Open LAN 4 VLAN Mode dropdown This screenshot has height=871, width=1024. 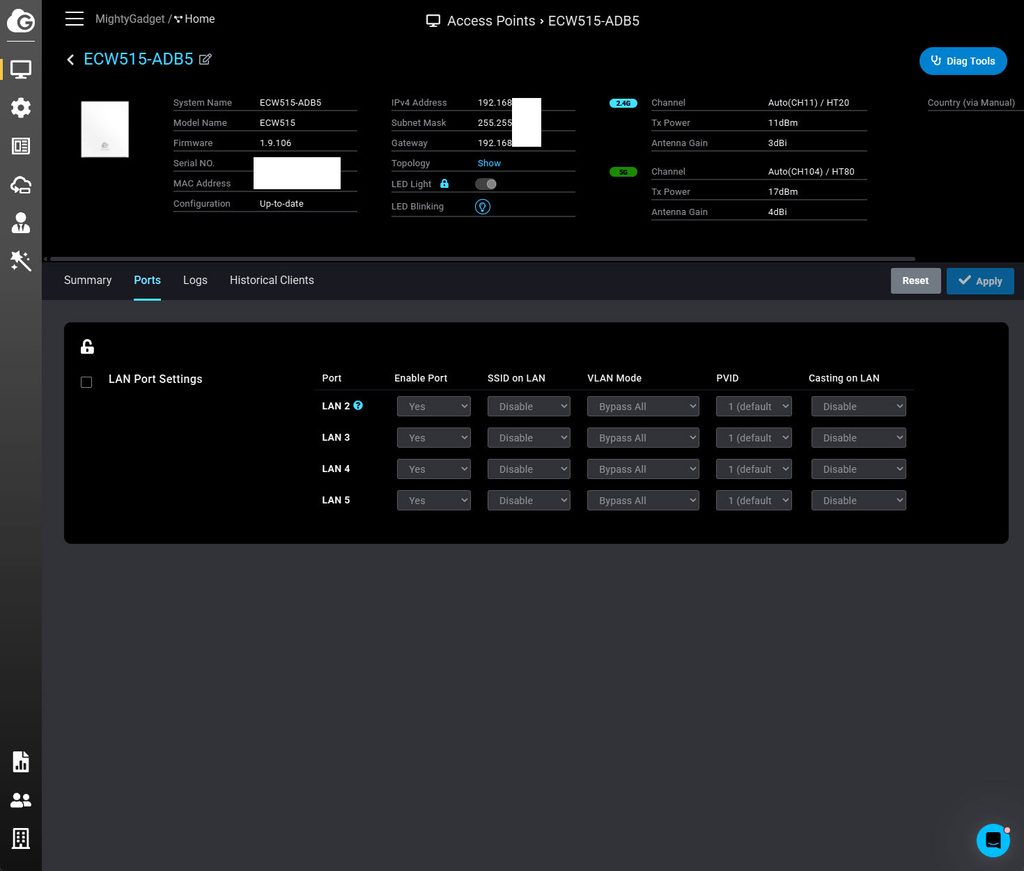[x=643, y=469]
